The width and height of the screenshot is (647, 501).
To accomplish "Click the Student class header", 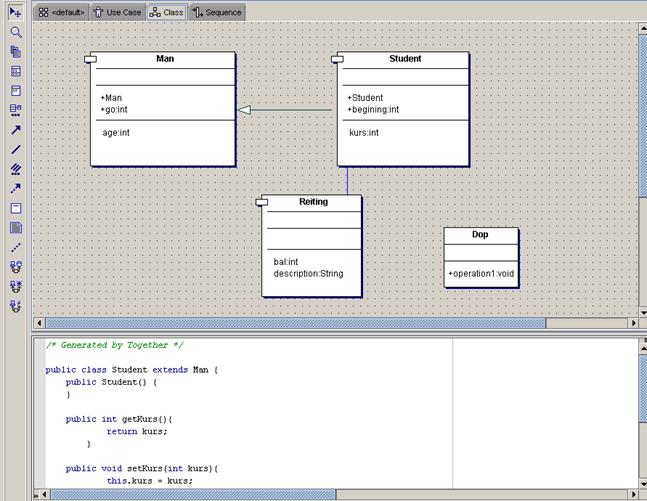I will (x=405, y=59).
